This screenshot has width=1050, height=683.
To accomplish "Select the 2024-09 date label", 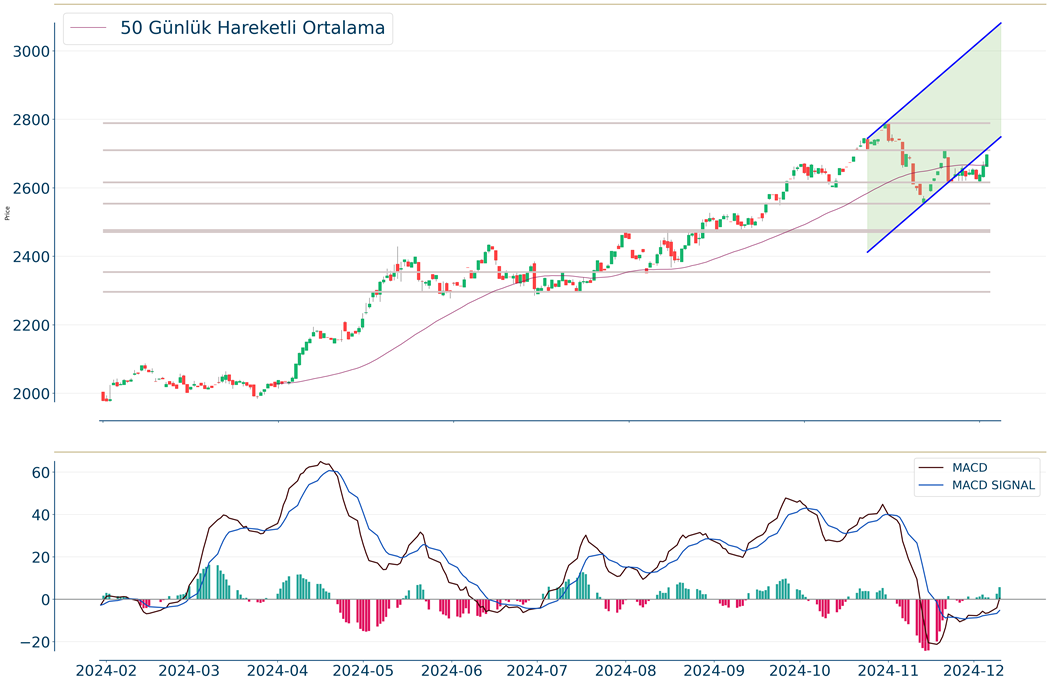I will (715, 671).
